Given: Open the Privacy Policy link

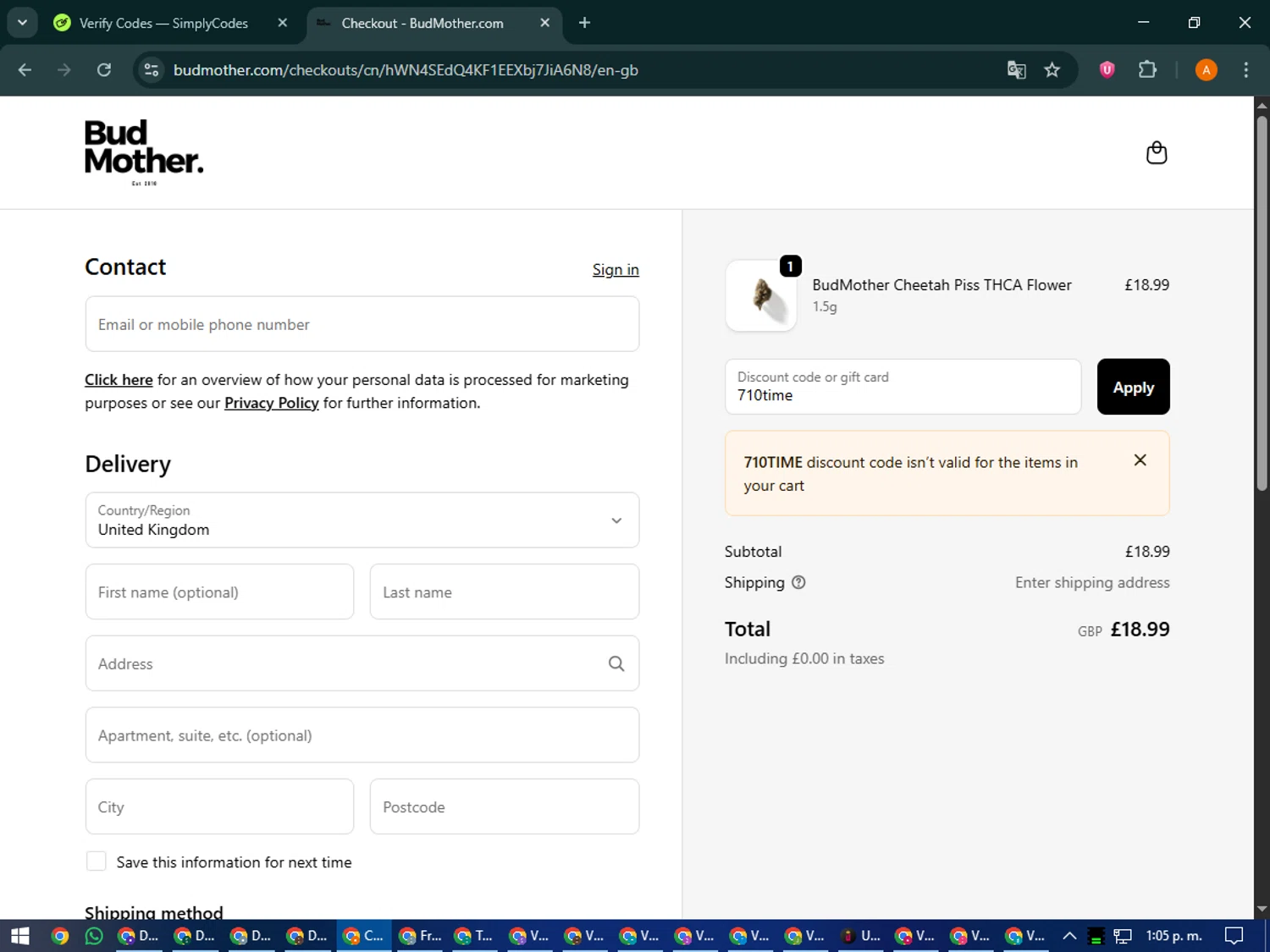Looking at the screenshot, I should 272,403.
